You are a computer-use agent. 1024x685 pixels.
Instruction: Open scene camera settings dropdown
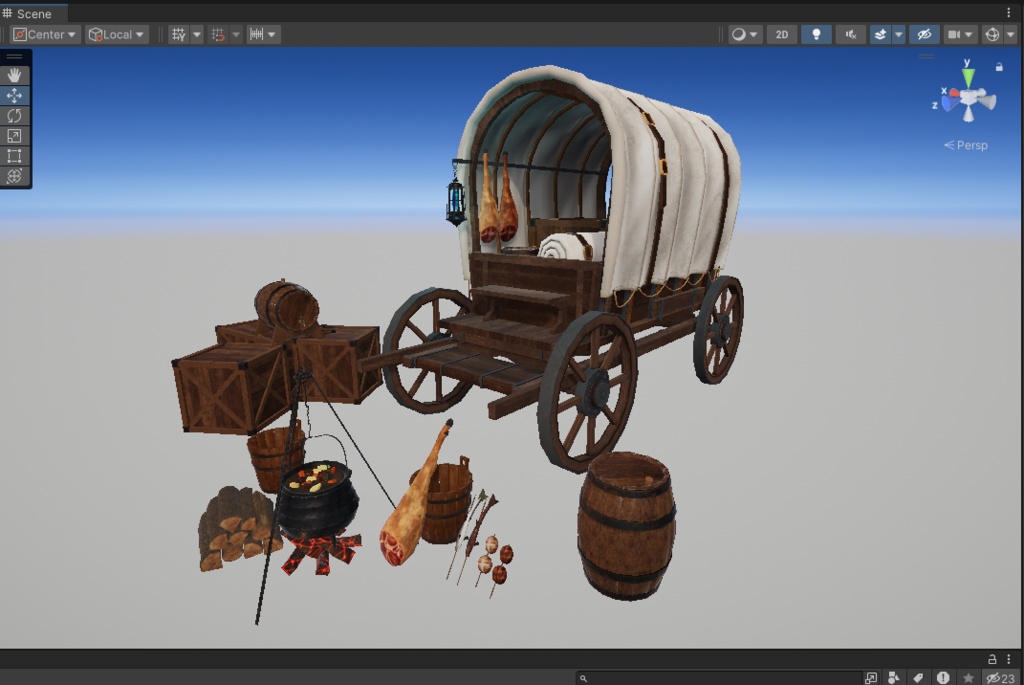(x=960, y=35)
